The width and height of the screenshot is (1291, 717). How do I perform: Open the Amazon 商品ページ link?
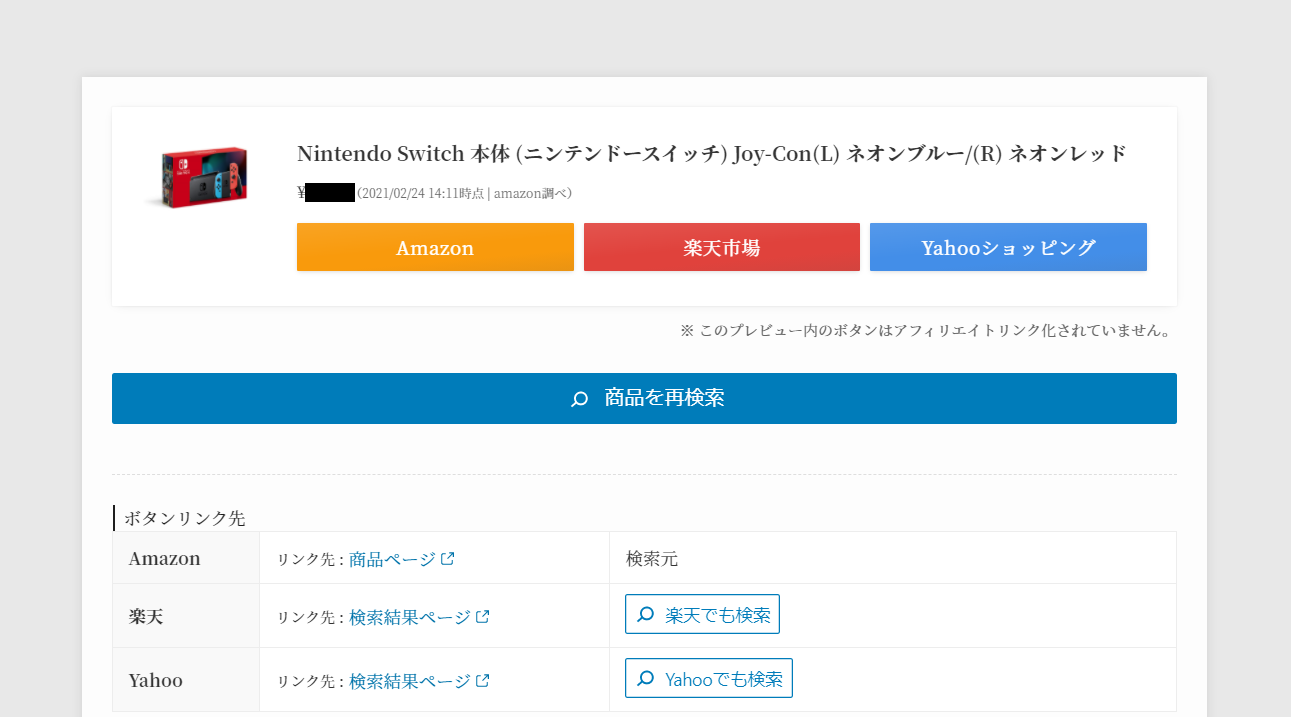(392, 559)
